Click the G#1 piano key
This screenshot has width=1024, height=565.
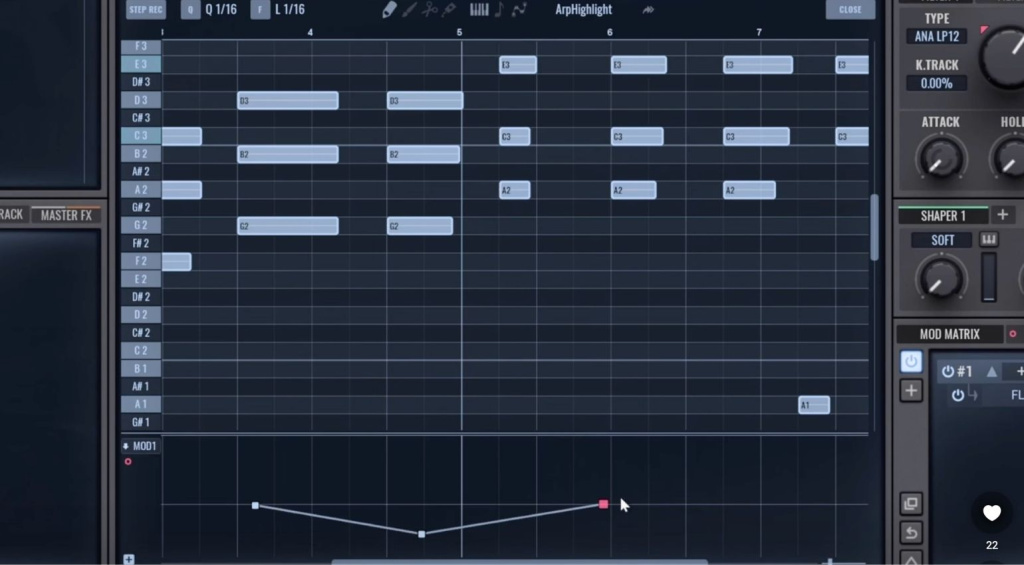coord(141,423)
